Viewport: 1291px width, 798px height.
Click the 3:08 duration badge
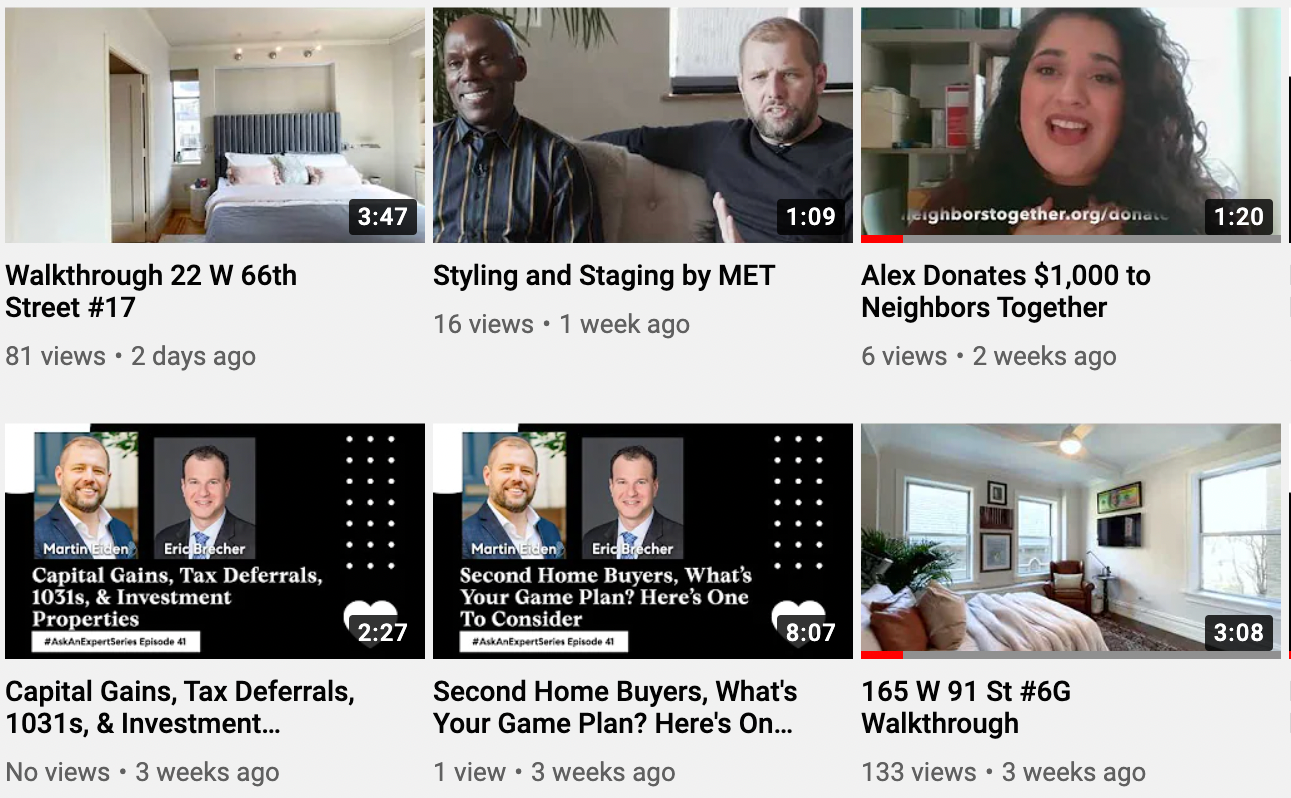coord(1239,632)
